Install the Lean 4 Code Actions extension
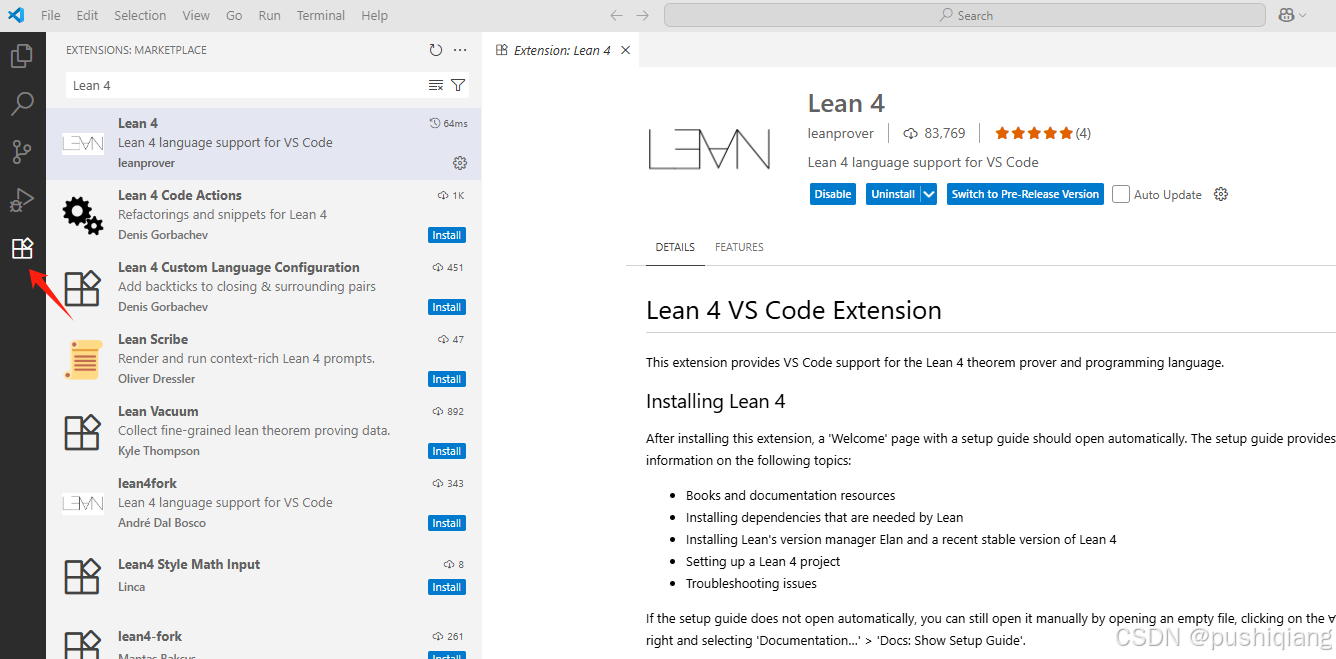 point(446,234)
